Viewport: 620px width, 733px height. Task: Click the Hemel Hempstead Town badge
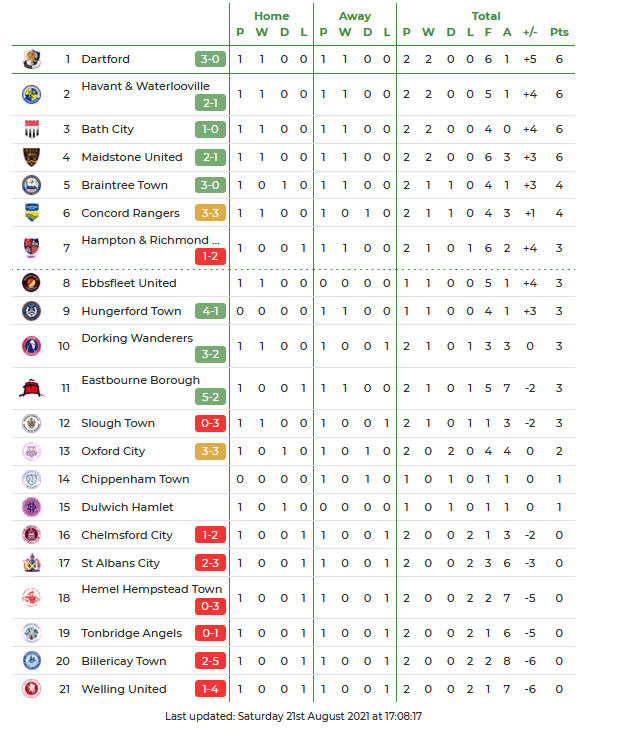(x=31, y=598)
